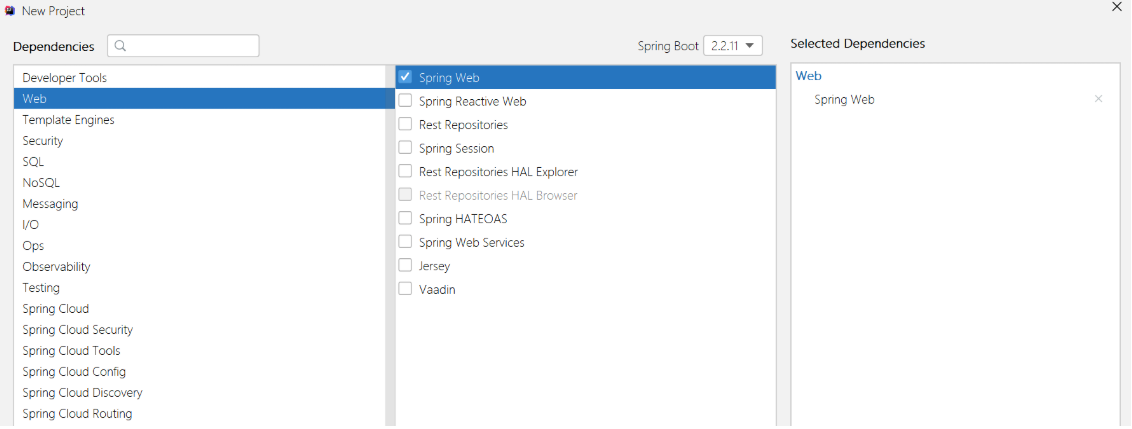Select the Messaging category
This screenshot has width=1132, height=429.
(x=200, y=204)
